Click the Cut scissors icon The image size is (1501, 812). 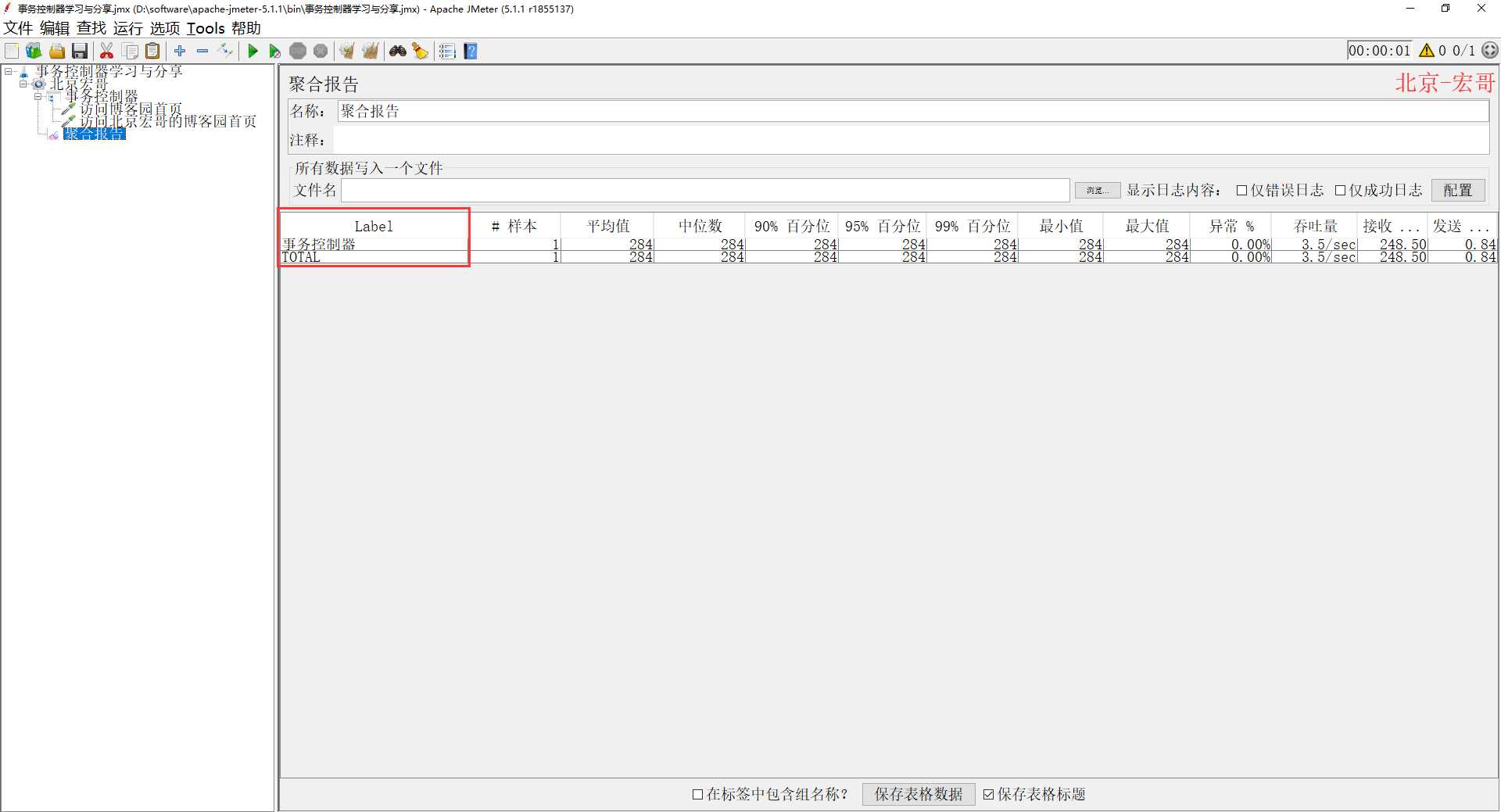107,51
